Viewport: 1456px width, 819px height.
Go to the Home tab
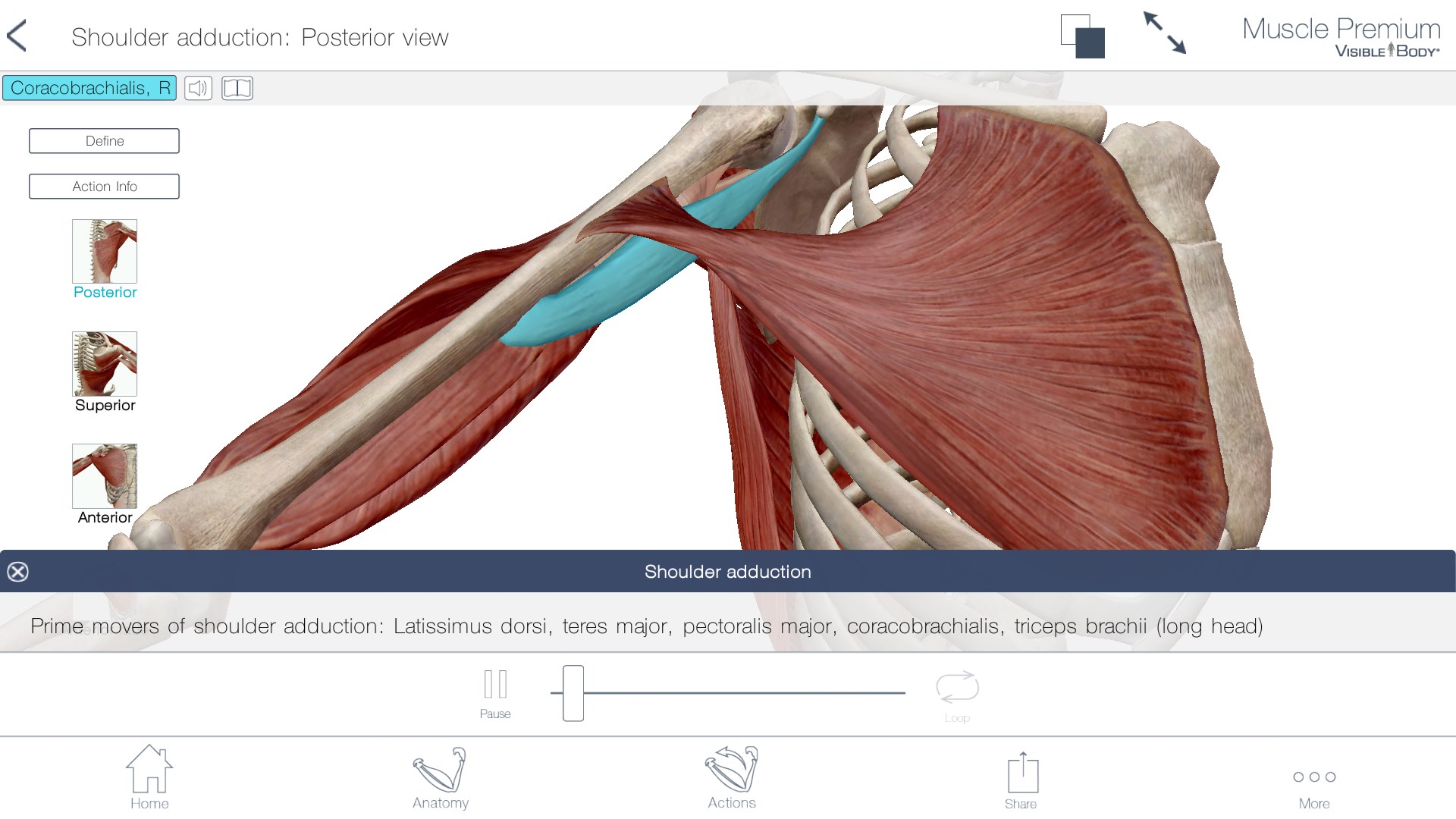(x=149, y=777)
